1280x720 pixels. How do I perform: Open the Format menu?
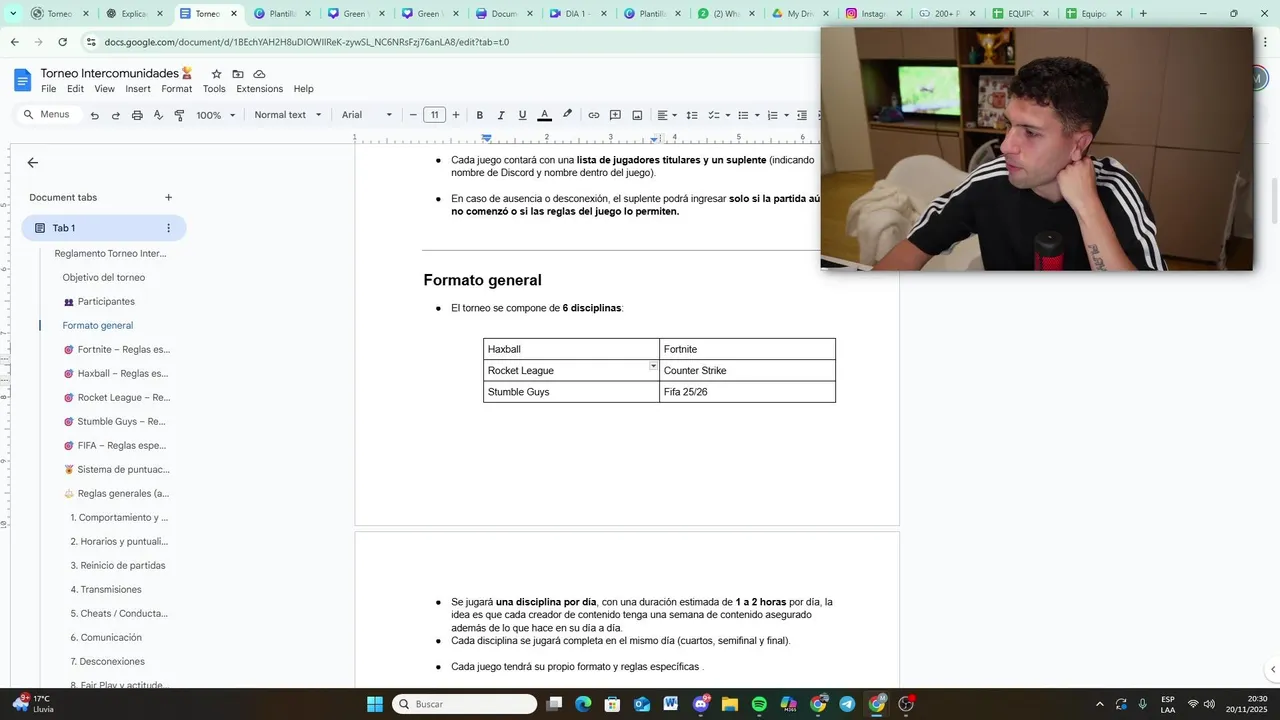176,89
